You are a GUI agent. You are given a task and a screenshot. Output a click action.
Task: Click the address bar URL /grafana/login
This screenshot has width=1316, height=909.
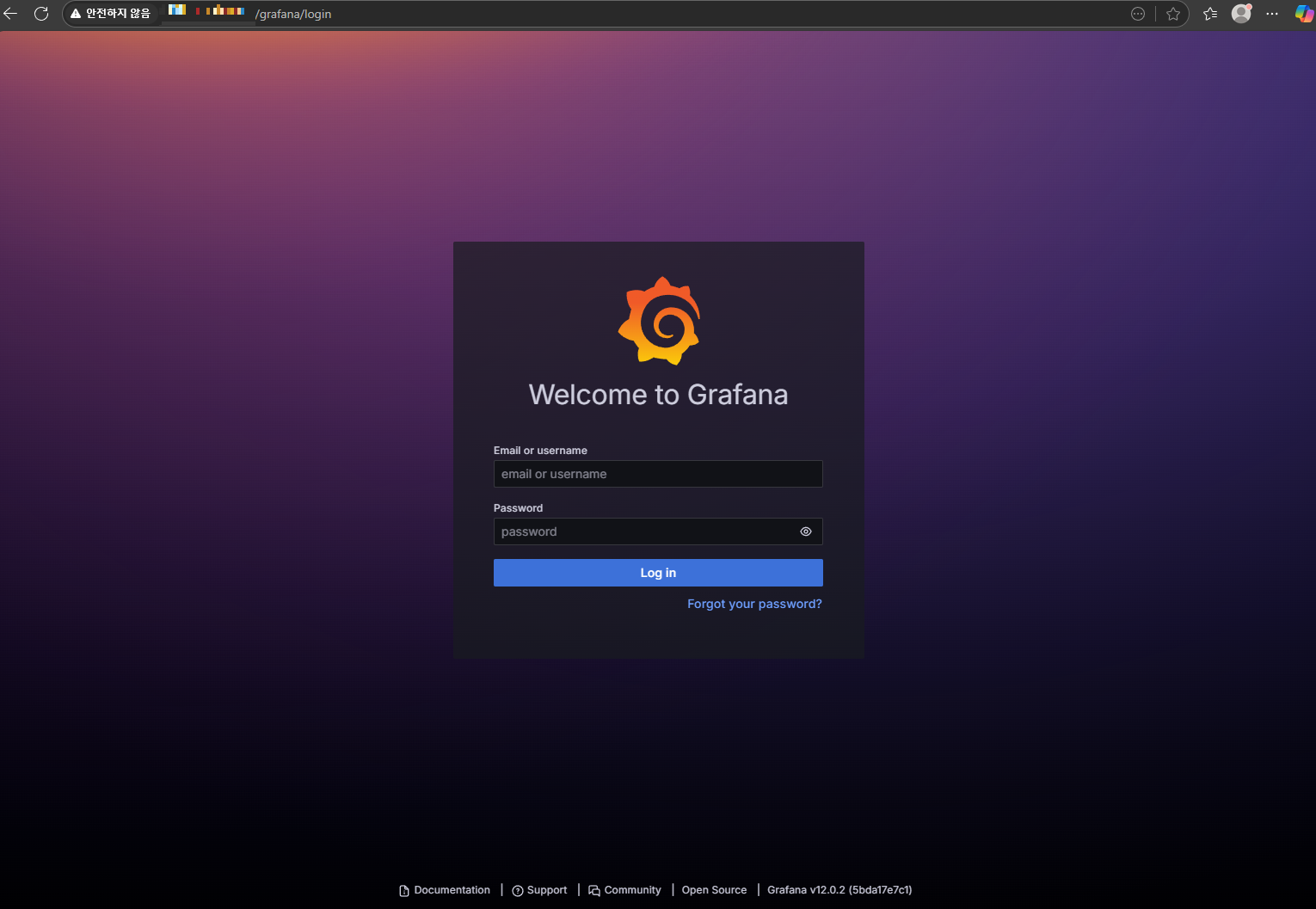(293, 14)
